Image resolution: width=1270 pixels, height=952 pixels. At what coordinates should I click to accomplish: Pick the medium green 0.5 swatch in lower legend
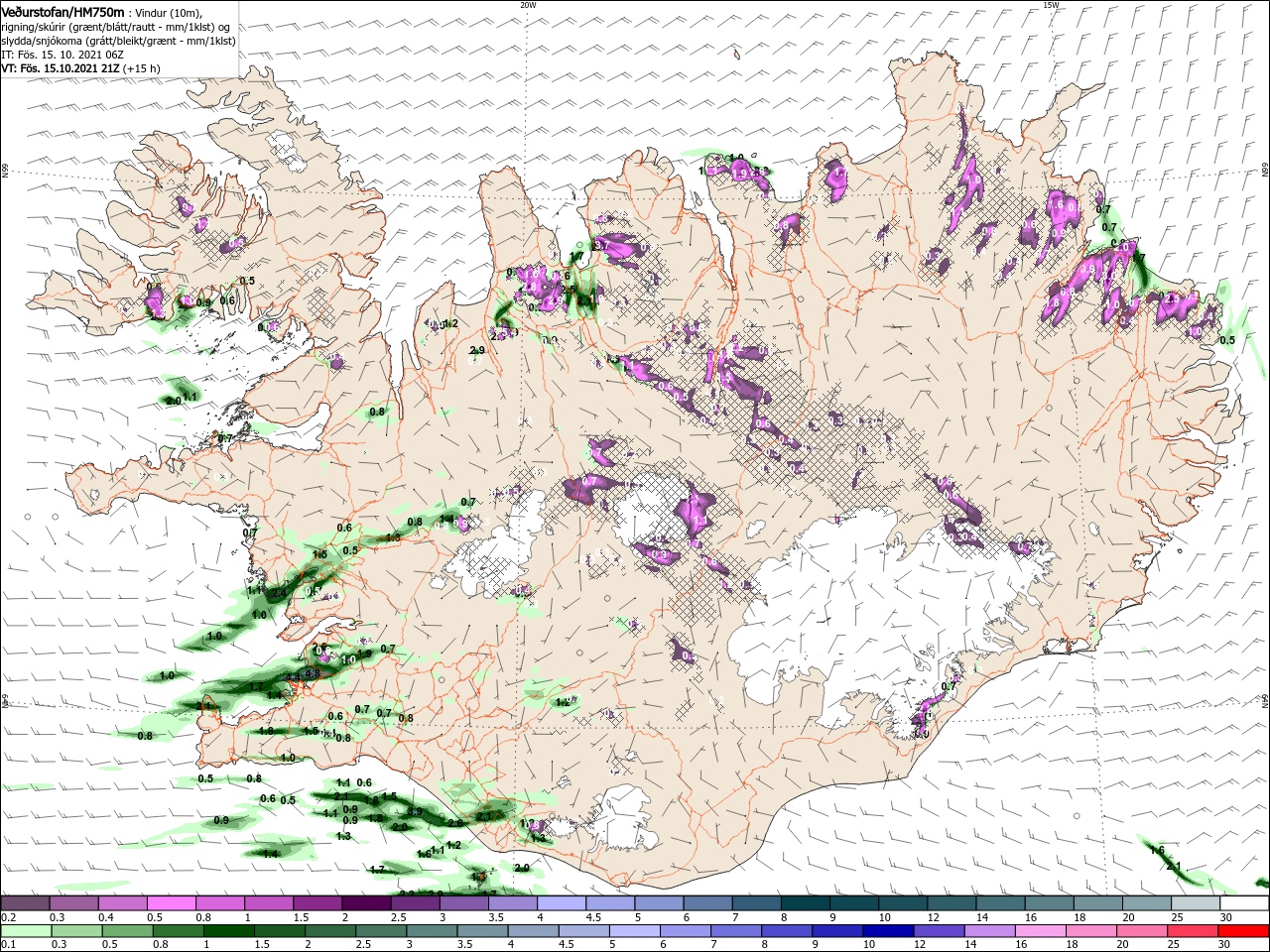pyautogui.click(x=127, y=930)
